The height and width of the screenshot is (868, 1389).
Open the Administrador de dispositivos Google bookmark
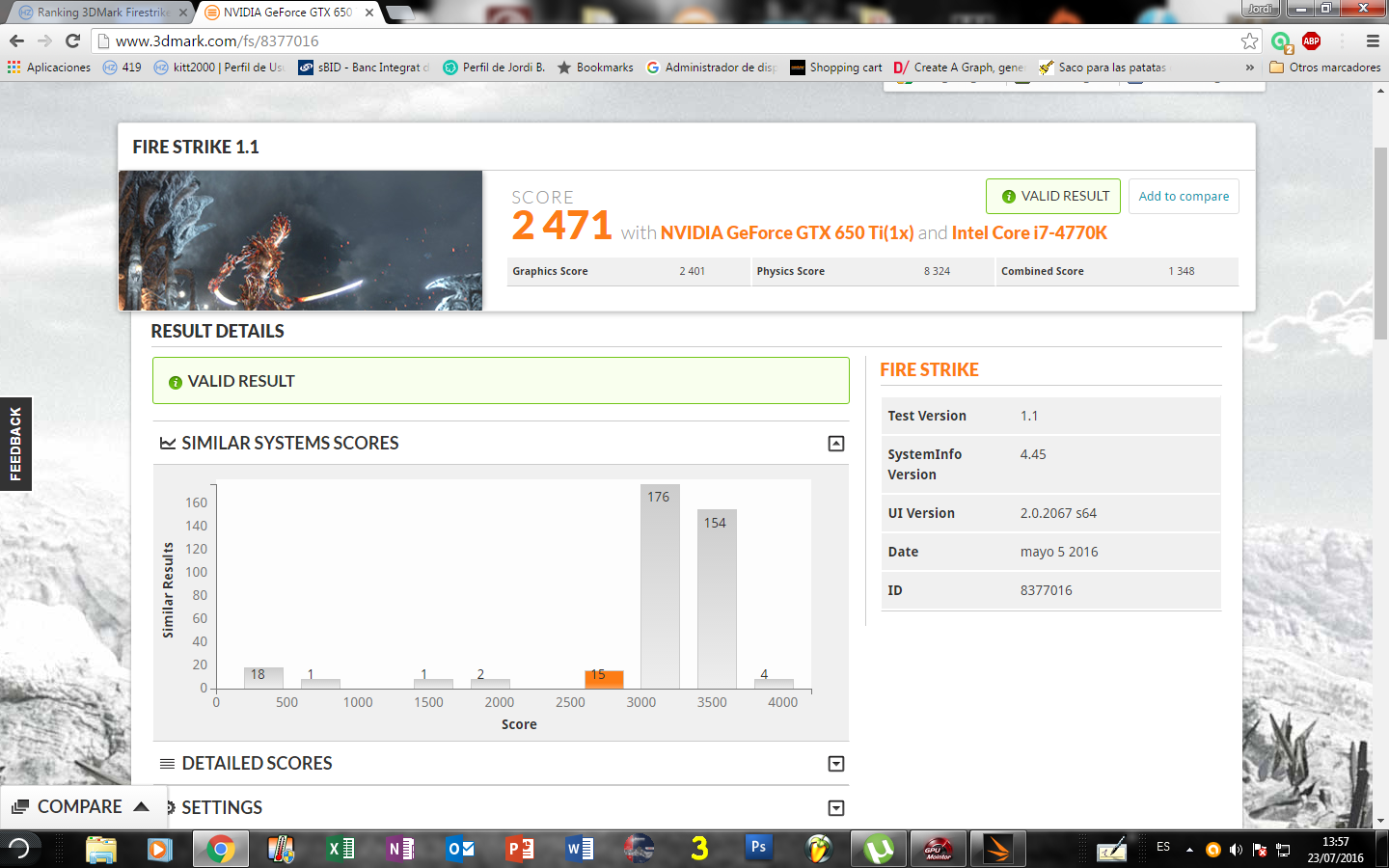[x=711, y=68]
